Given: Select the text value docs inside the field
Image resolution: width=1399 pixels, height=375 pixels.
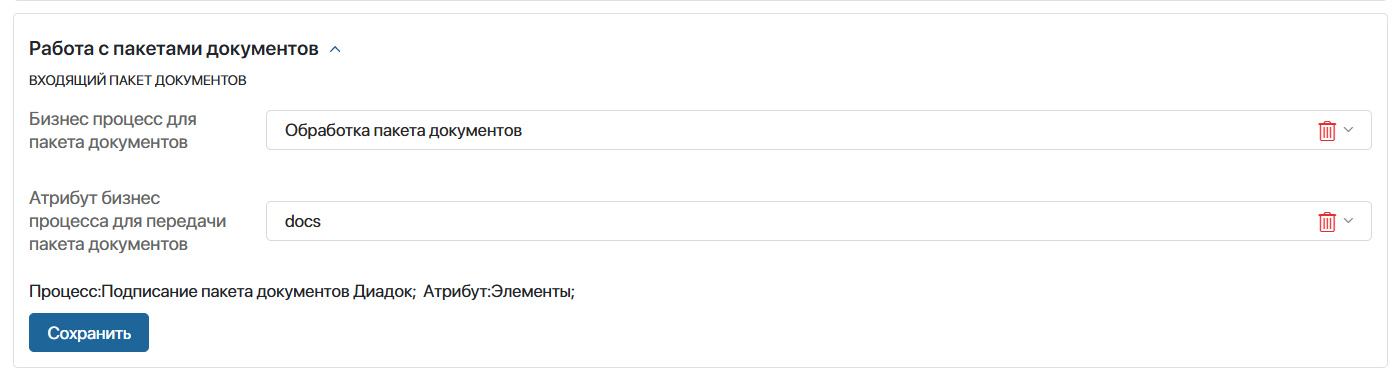Looking at the screenshot, I should tap(303, 222).
